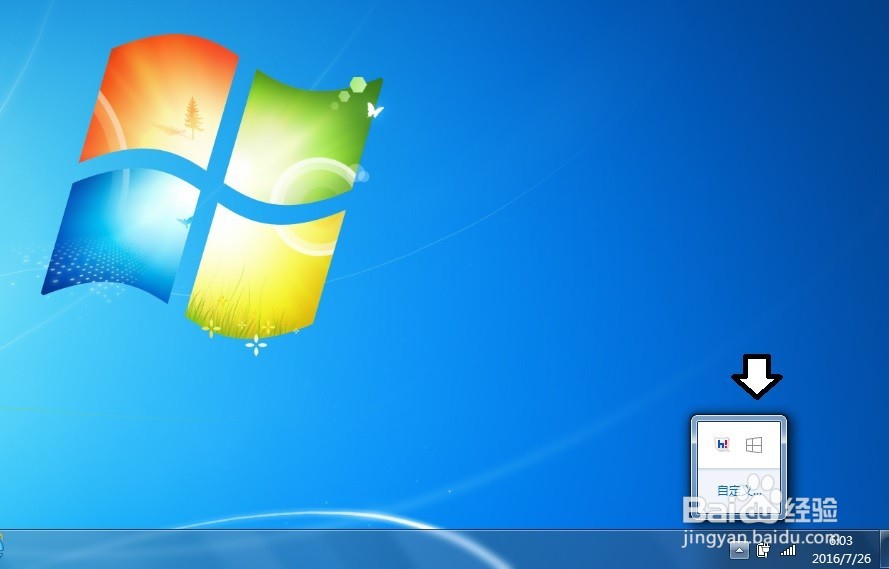This screenshot has width=889, height=569.
Task: Collapse the hidden icons arrow in the taskbar
Action: click(x=739, y=550)
